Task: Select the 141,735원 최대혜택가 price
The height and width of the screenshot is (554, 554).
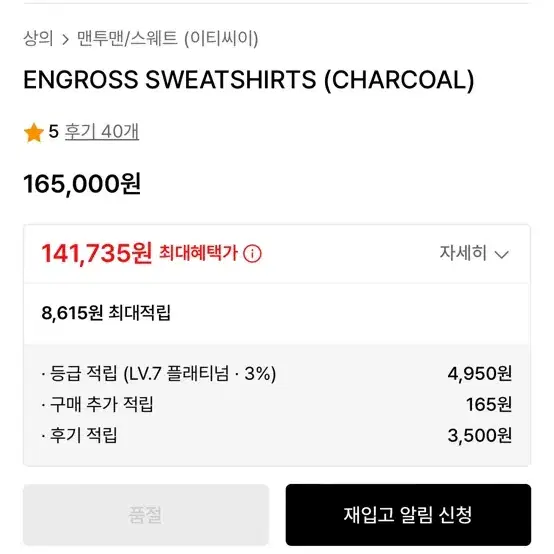Action: pos(97,254)
